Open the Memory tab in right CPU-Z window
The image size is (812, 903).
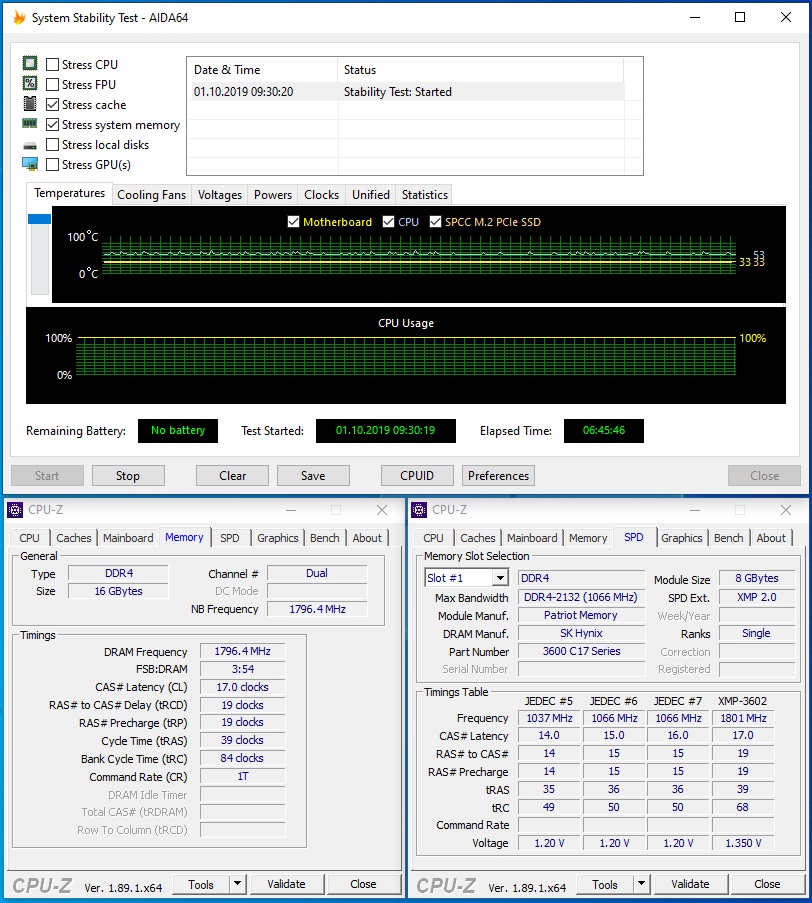[x=588, y=538]
